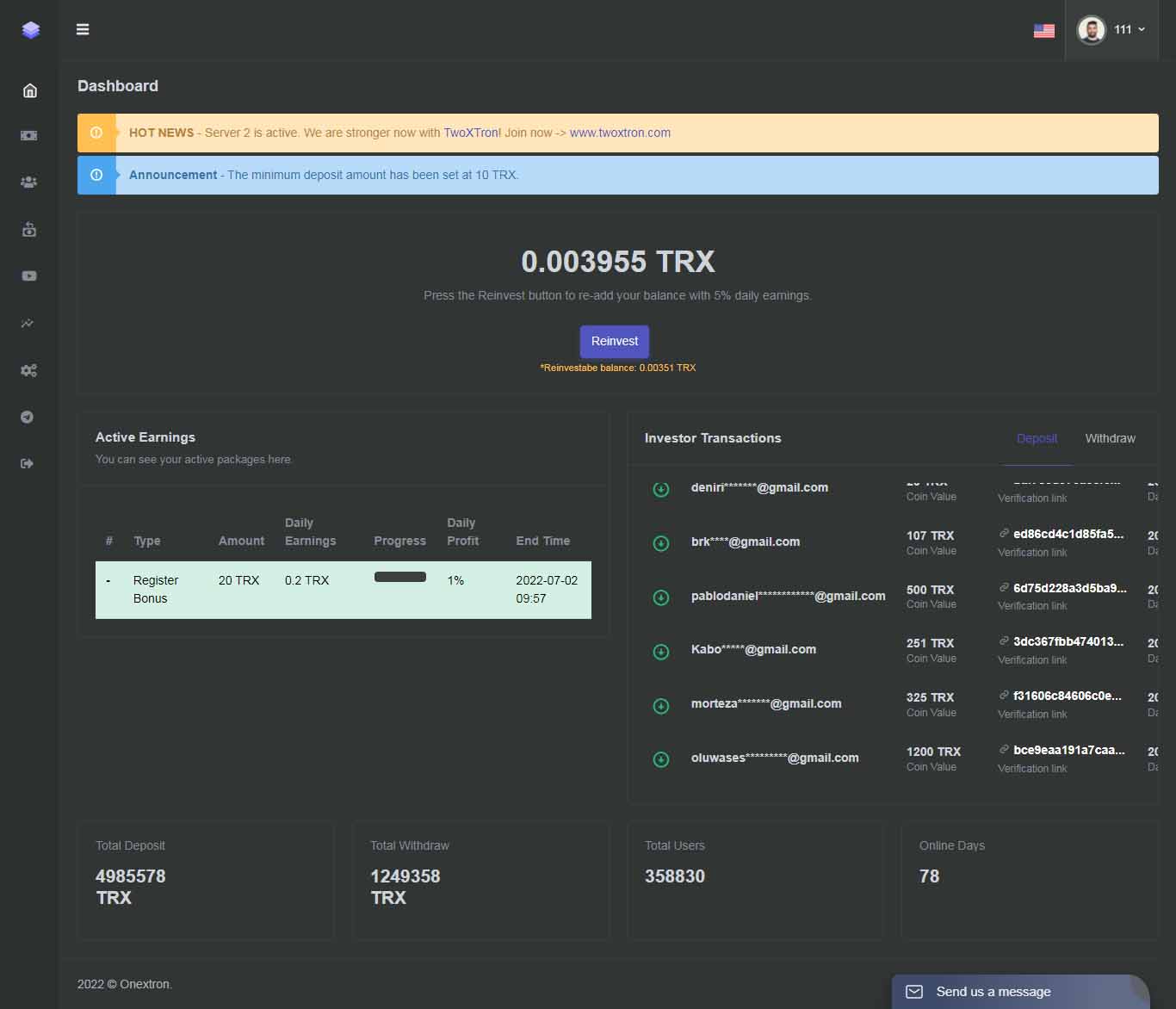The height and width of the screenshot is (1009, 1176).
Task: Click the Onextron logo icon
Action: [31, 30]
